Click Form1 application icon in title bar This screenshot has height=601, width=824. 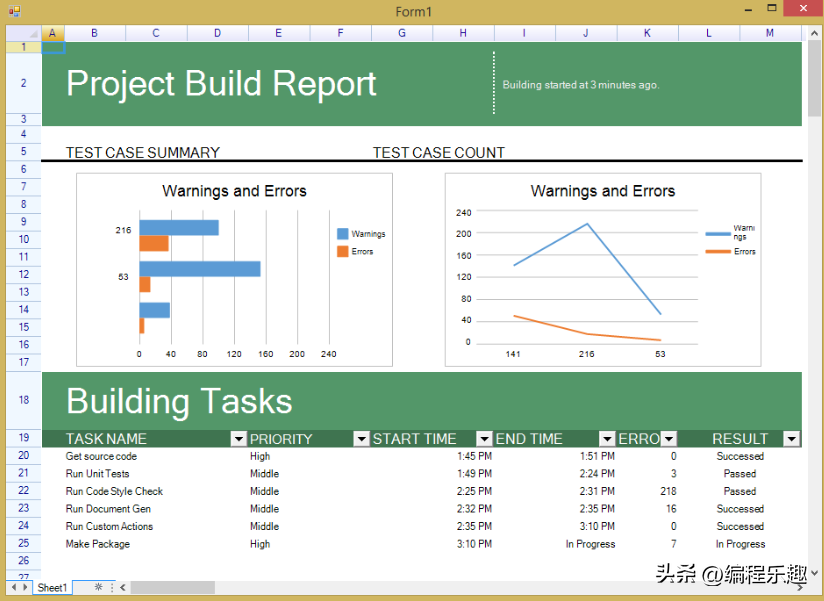[14, 11]
